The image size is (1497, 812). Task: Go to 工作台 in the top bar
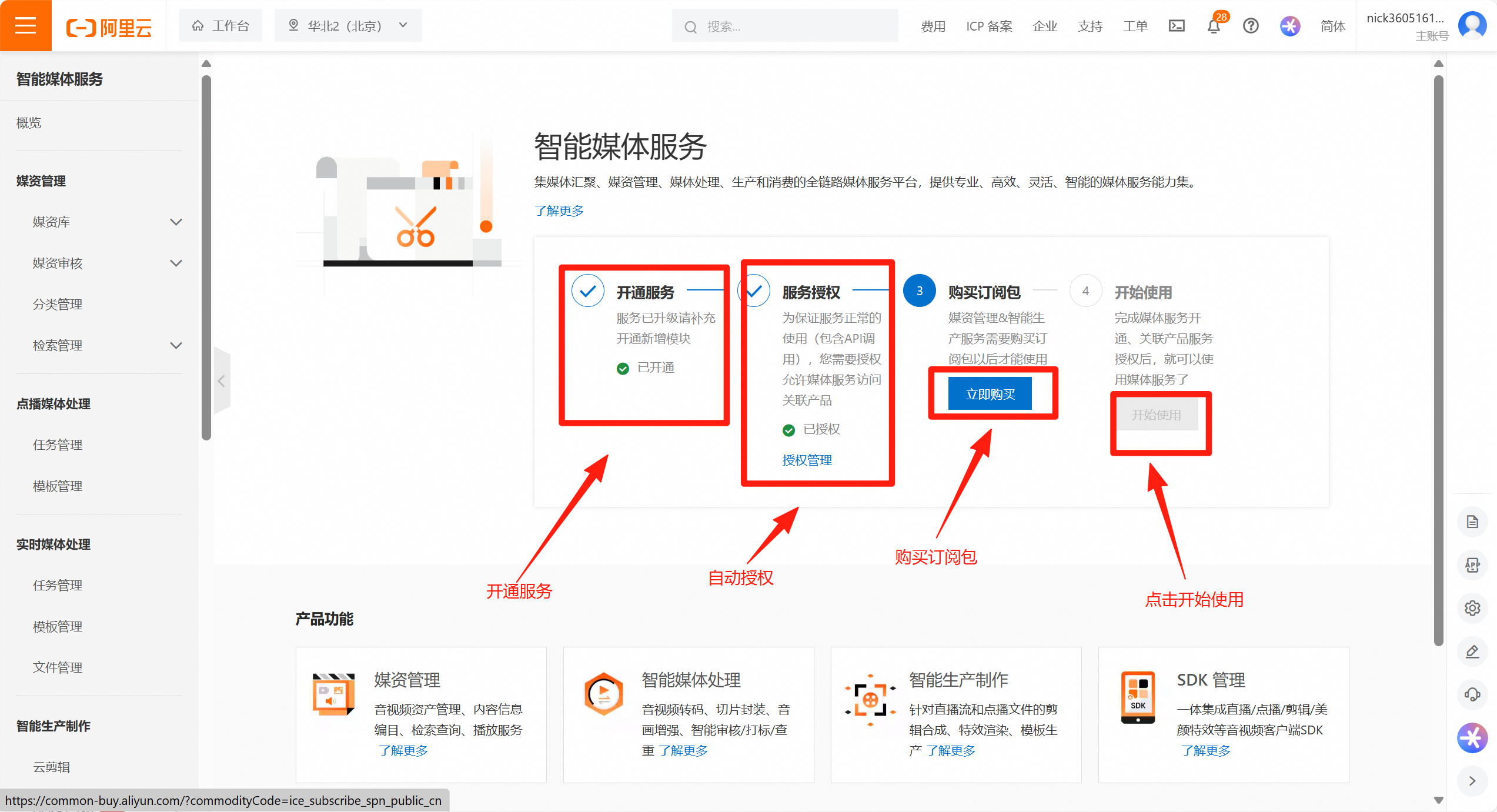coord(220,25)
